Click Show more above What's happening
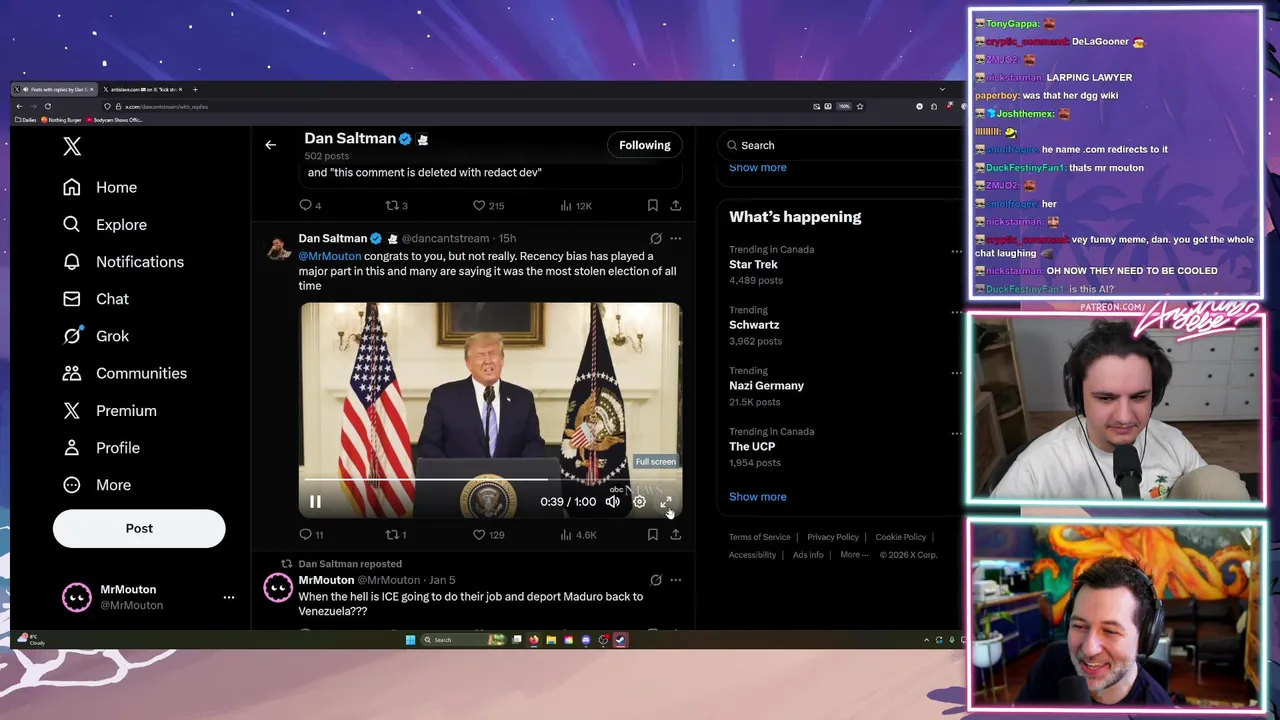 pos(757,167)
